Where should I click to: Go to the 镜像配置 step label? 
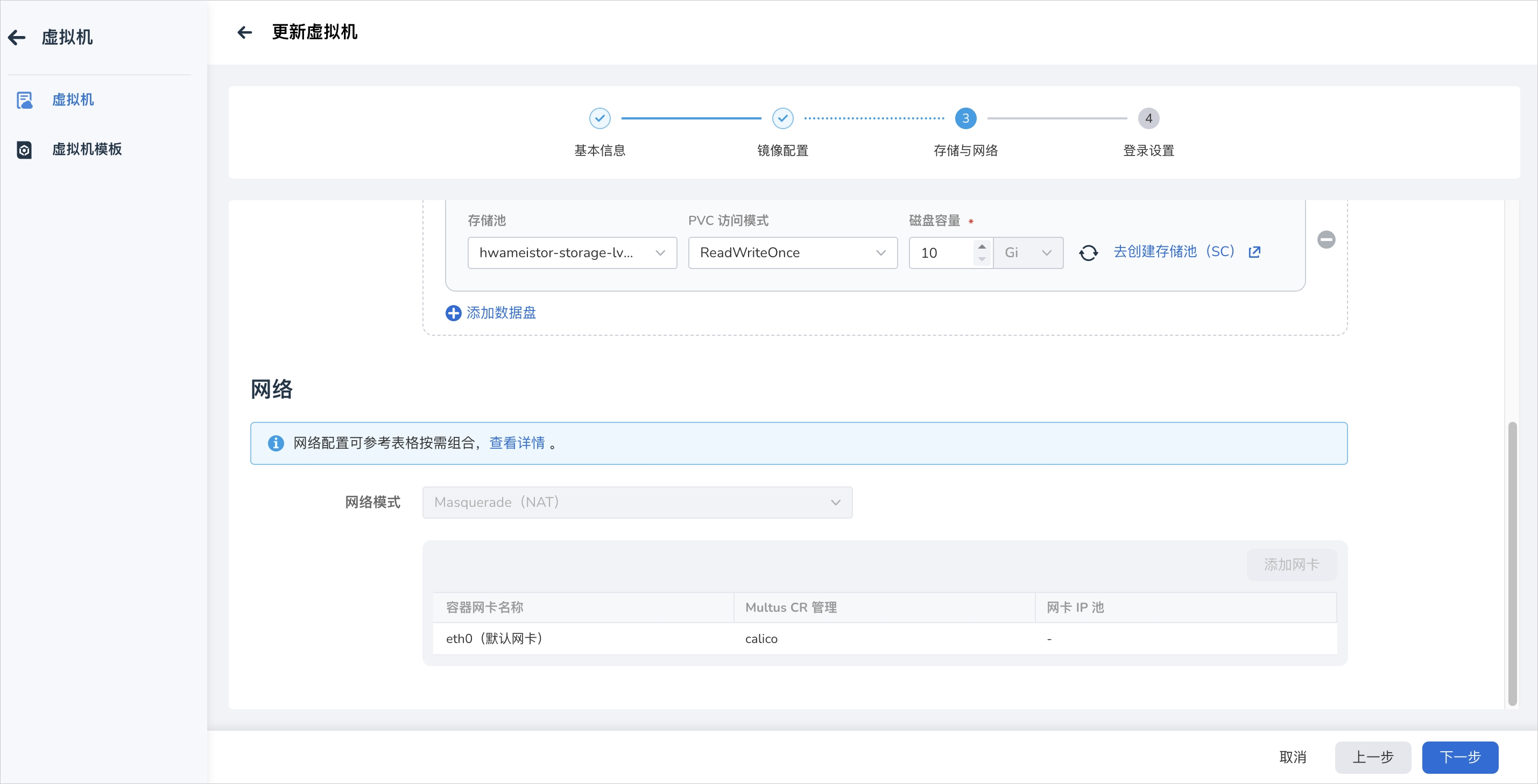pyautogui.click(x=783, y=151)
